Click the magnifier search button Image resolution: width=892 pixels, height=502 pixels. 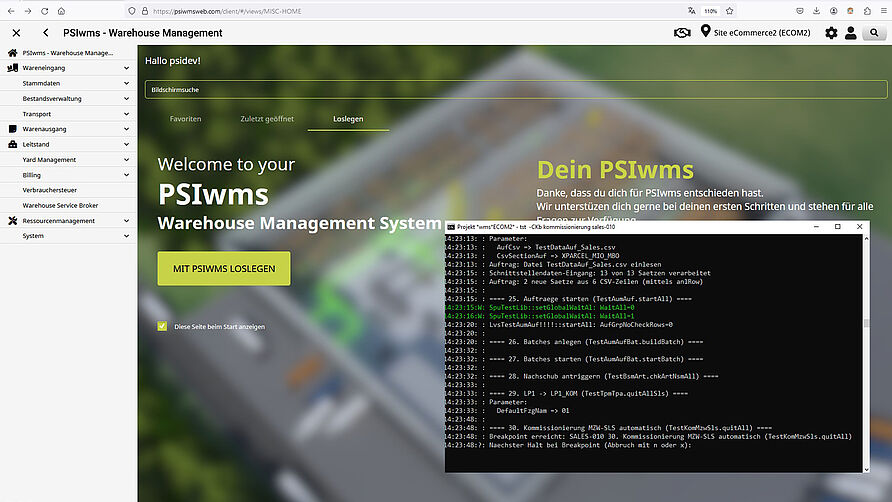tap(874, 33)
